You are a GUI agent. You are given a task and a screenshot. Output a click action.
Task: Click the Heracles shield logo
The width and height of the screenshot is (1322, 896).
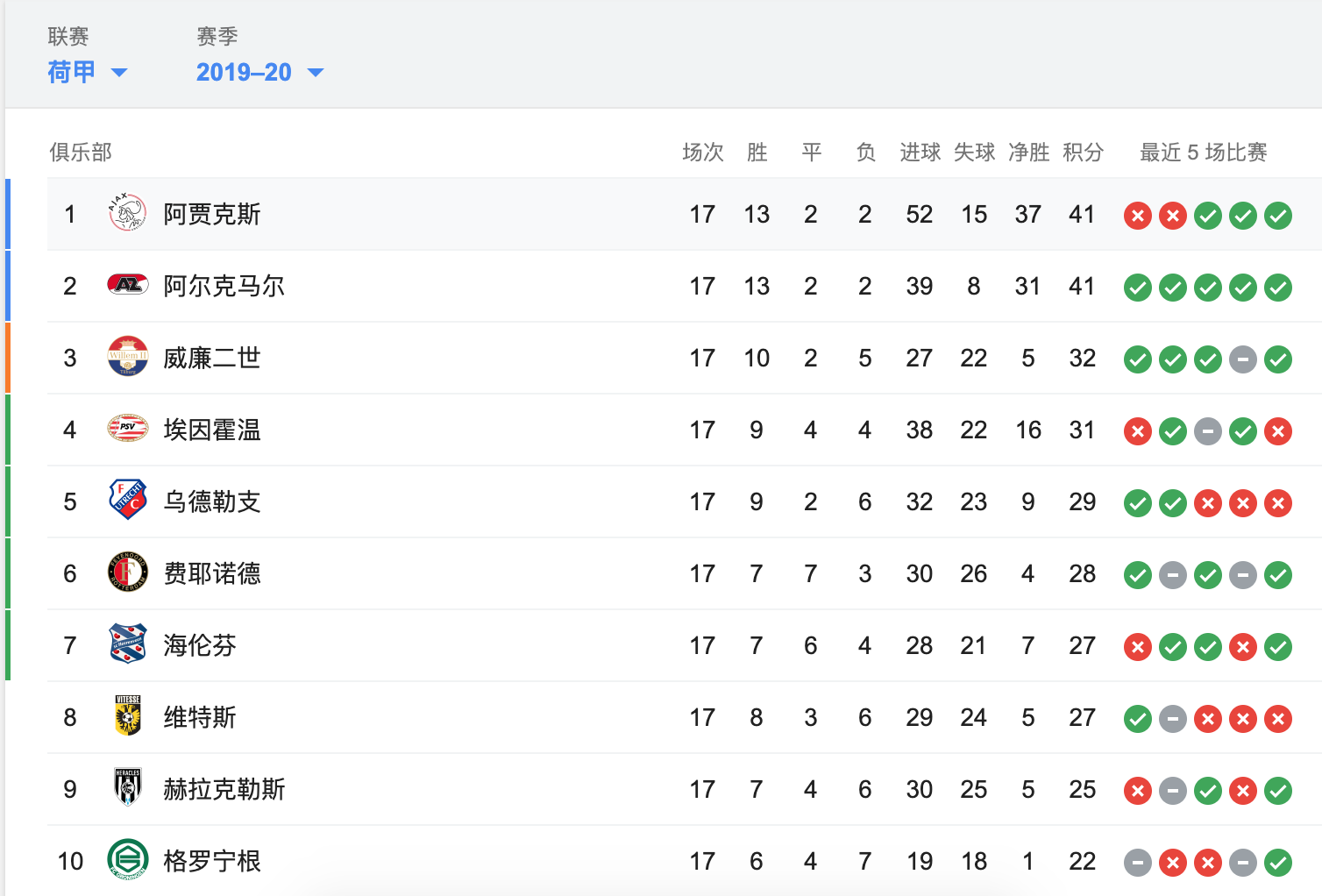pyautogui.click(x=128, y=787)
